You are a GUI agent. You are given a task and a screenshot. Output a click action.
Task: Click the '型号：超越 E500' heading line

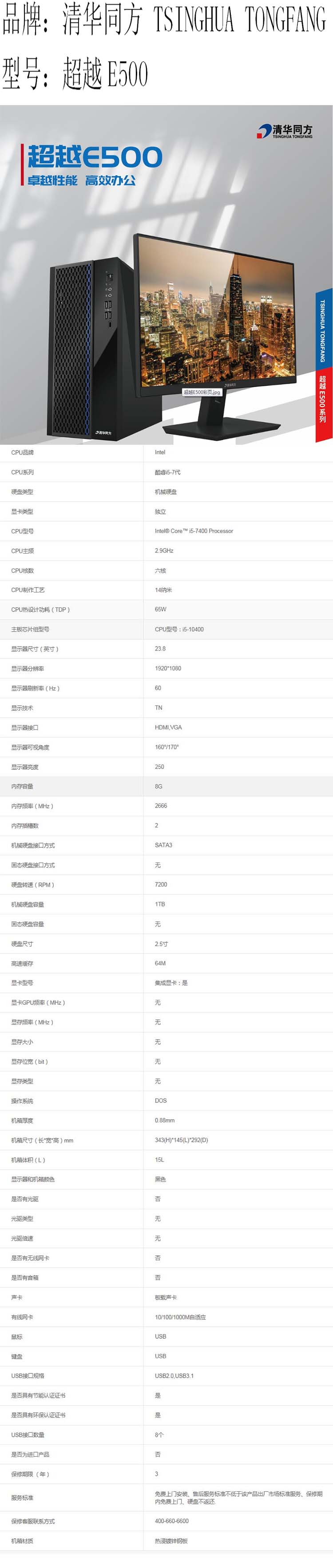coord(75,74)
